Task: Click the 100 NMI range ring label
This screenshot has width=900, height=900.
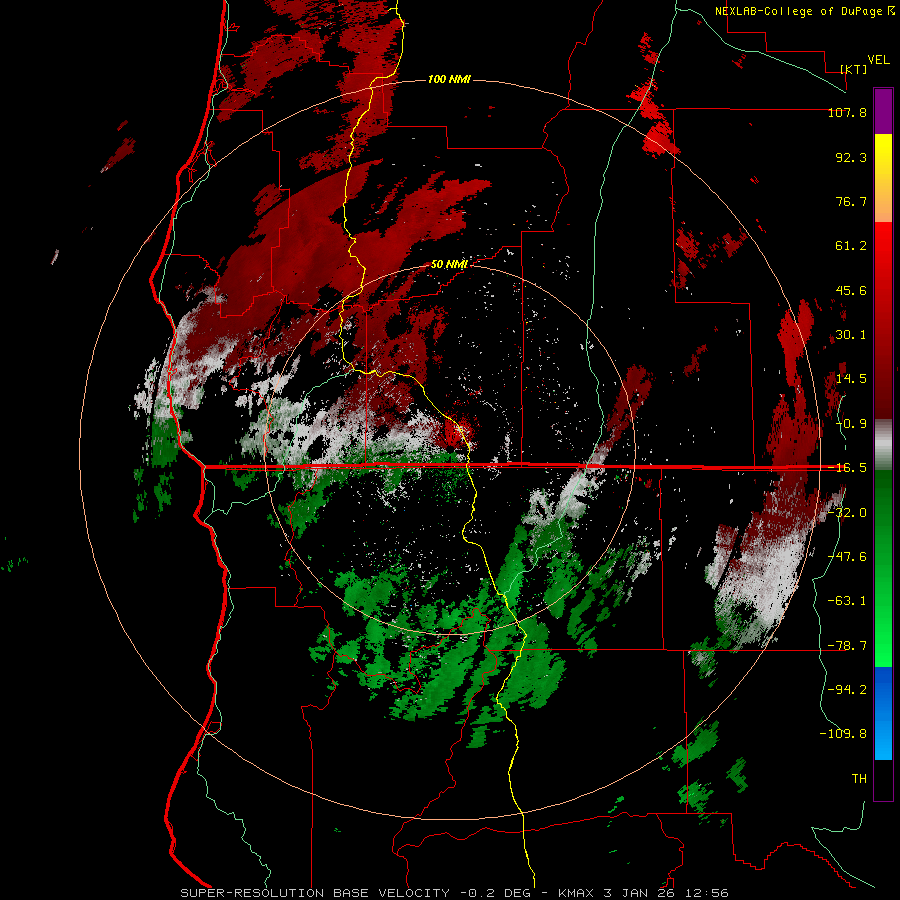Action: click(x=449, y=79)
